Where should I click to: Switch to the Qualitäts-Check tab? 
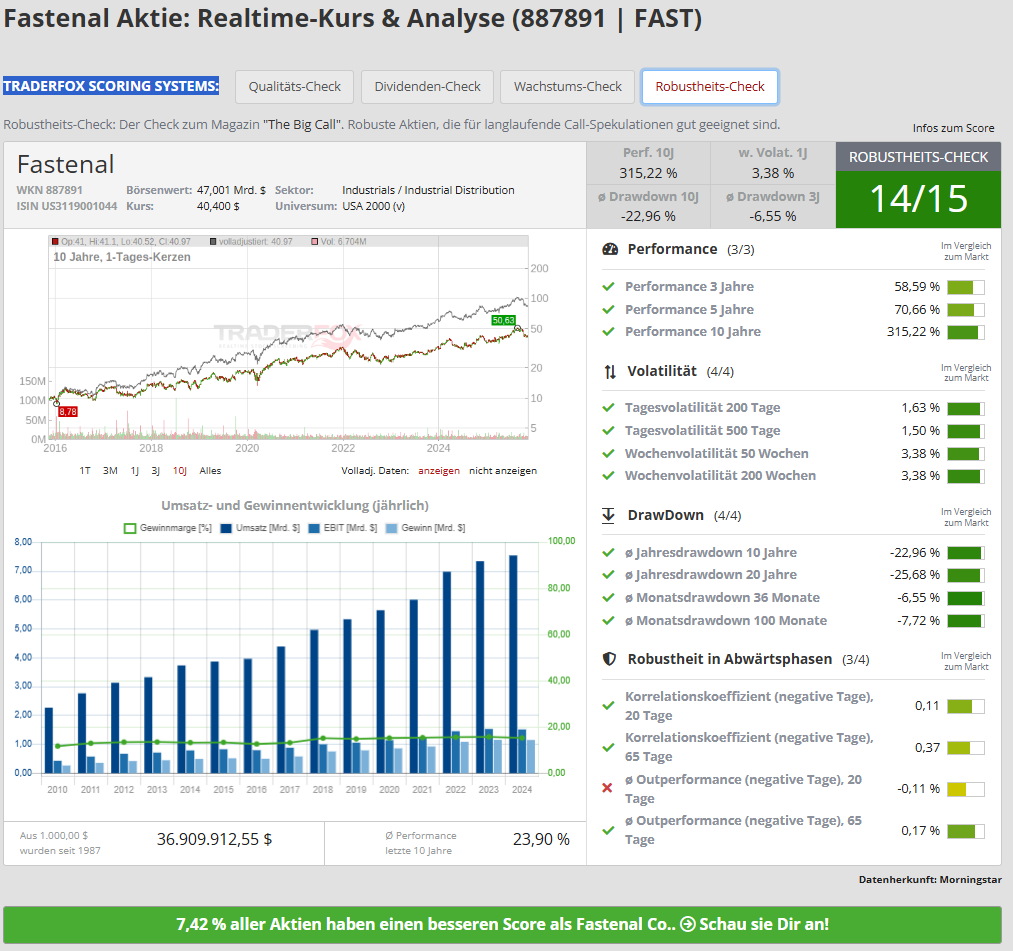click(295, 87)
